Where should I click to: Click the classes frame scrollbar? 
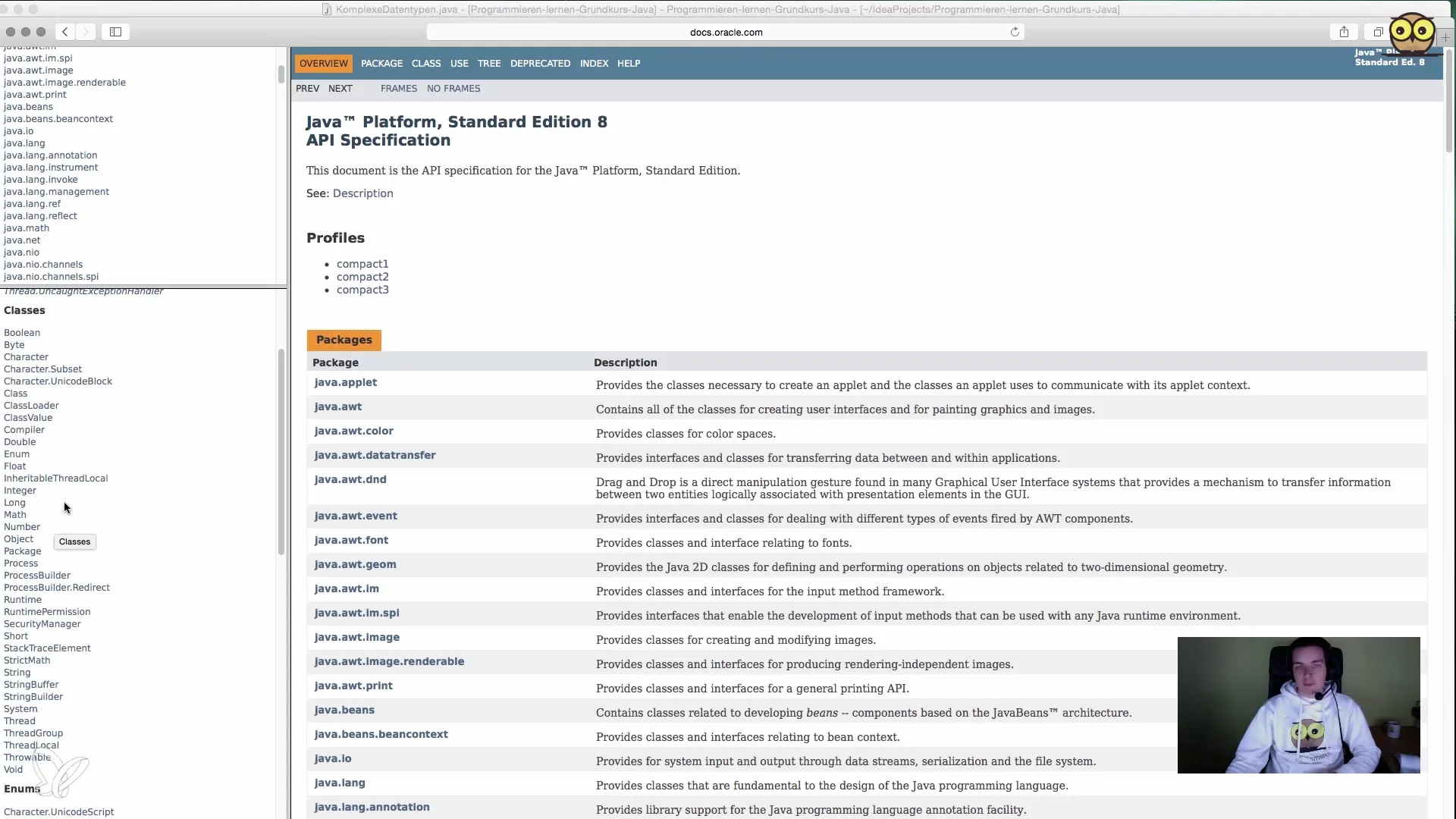point(281,452)
